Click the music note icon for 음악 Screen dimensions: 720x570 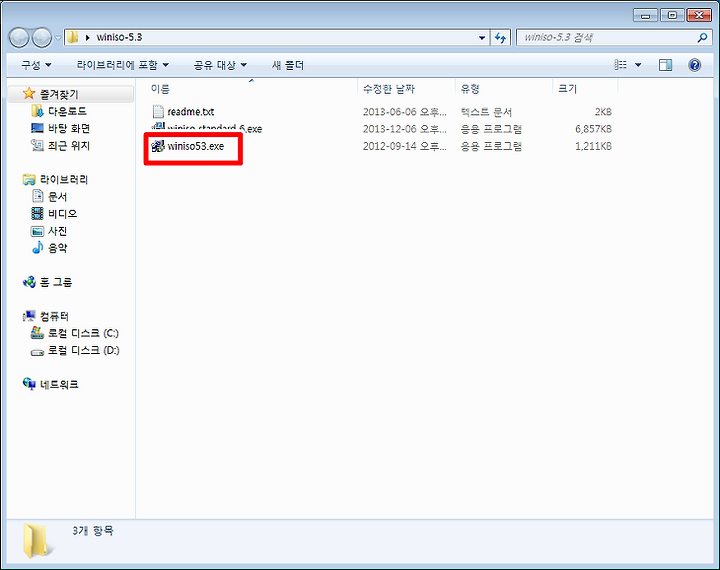[37, 248]
